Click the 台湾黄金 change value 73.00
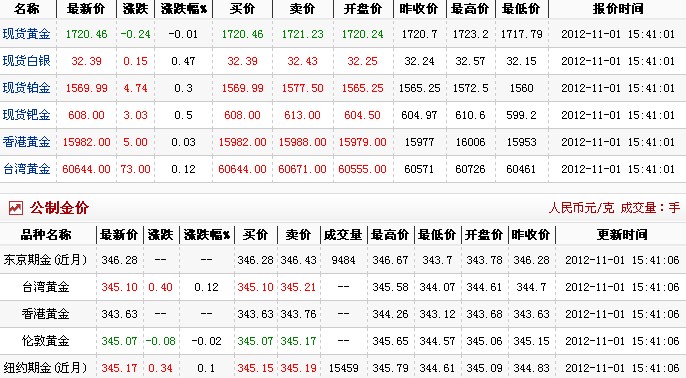Image resolution: width=686 pixels, height=378 pixels. [x=135, y=169]
